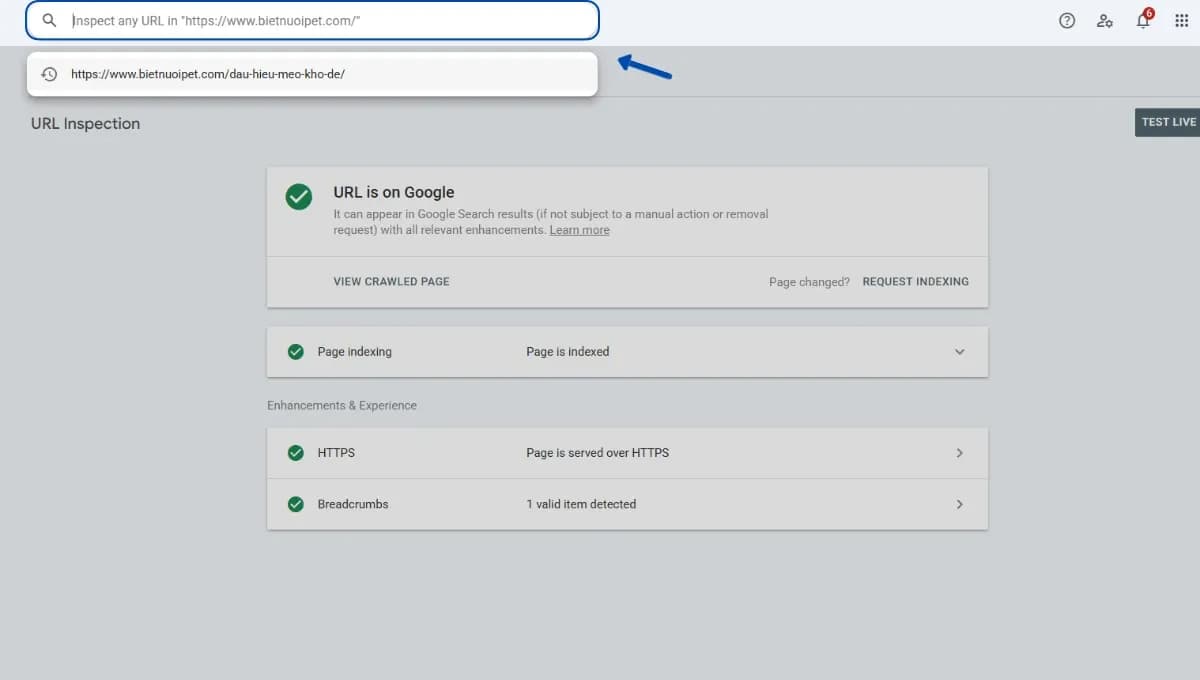This screenshot has height=680, width=1200.
Task: Click the history icon beside suggested URL
Action: [x=49, y=74]
